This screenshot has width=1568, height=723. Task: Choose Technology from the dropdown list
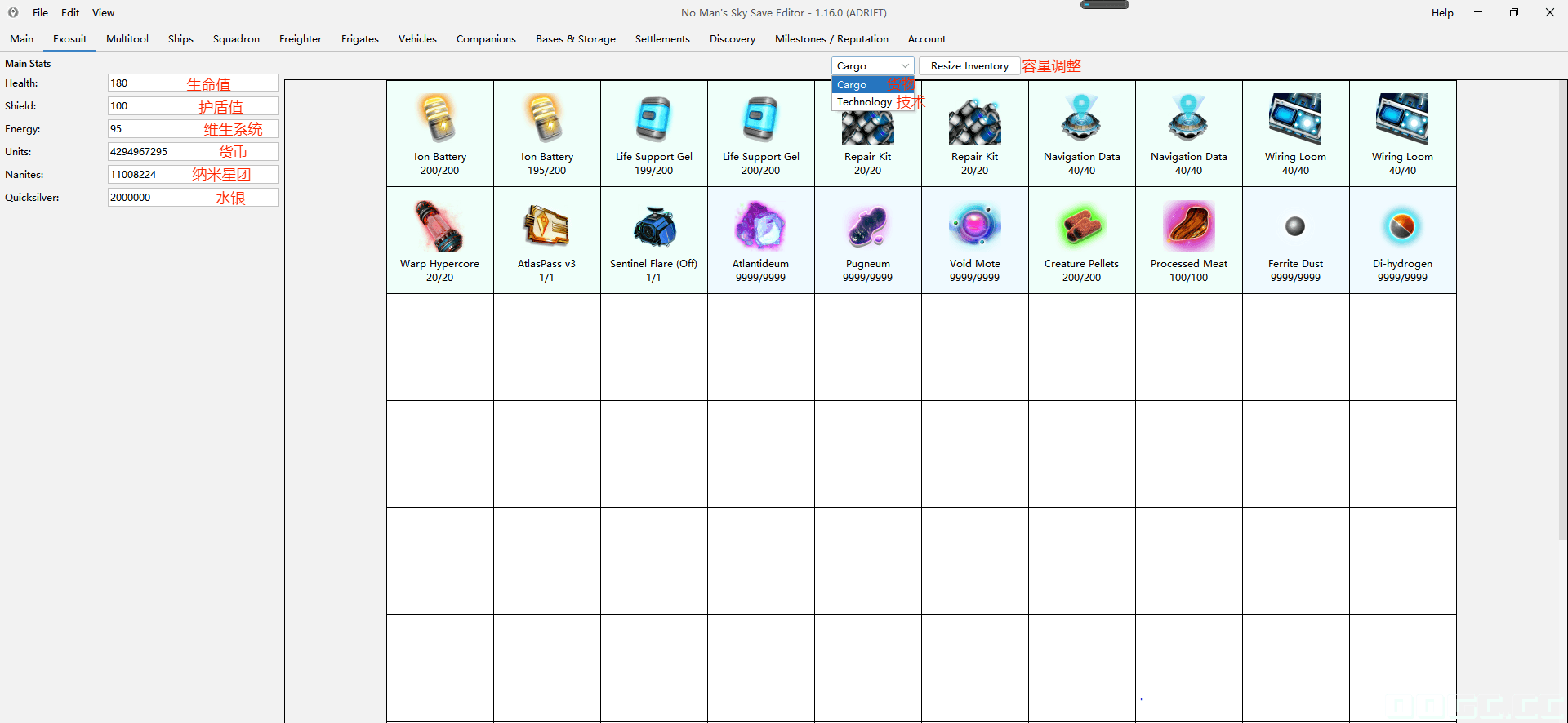[x=864, y=102]
